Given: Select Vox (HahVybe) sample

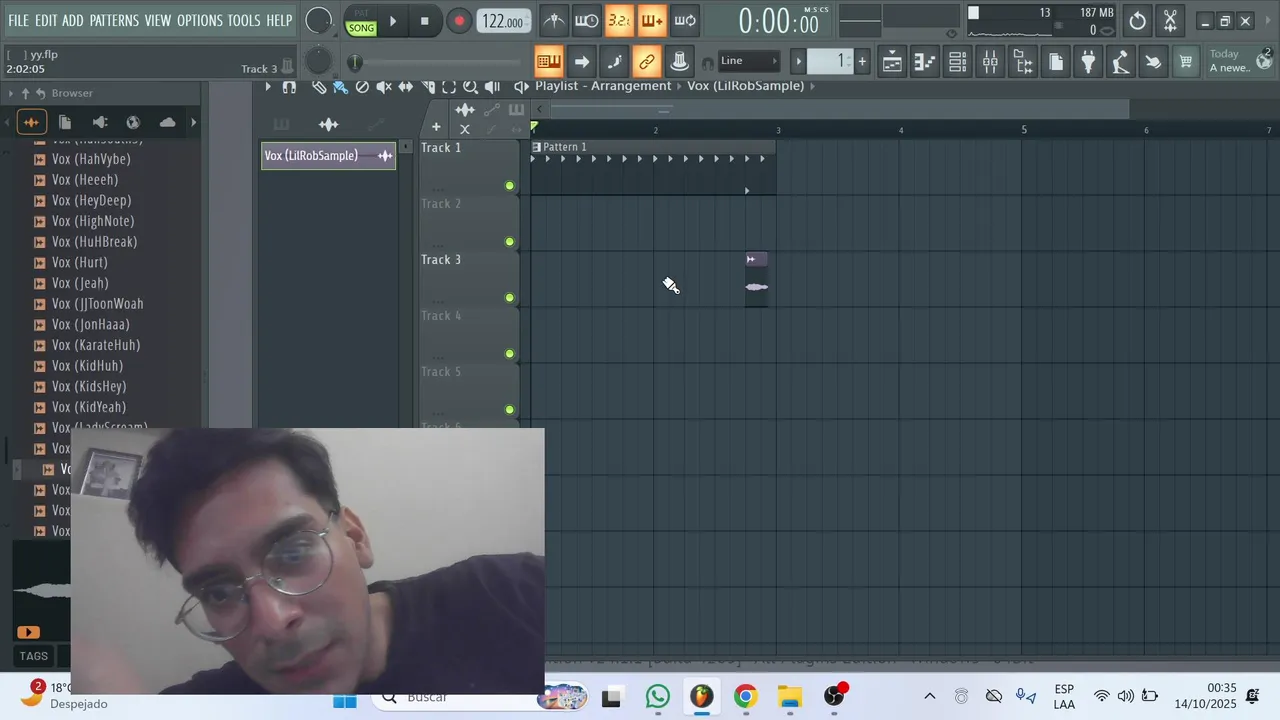Looking at the screenshot, I should click(91, 159).
